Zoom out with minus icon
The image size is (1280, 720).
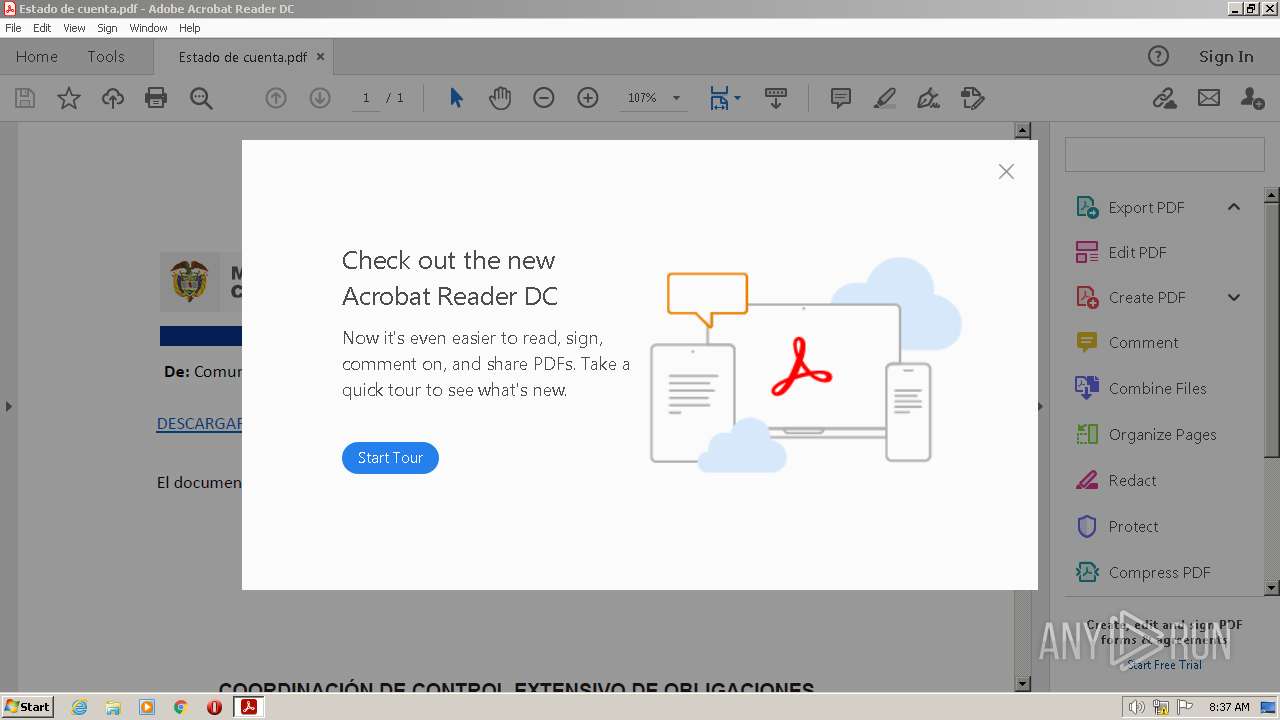click(544, 98)
